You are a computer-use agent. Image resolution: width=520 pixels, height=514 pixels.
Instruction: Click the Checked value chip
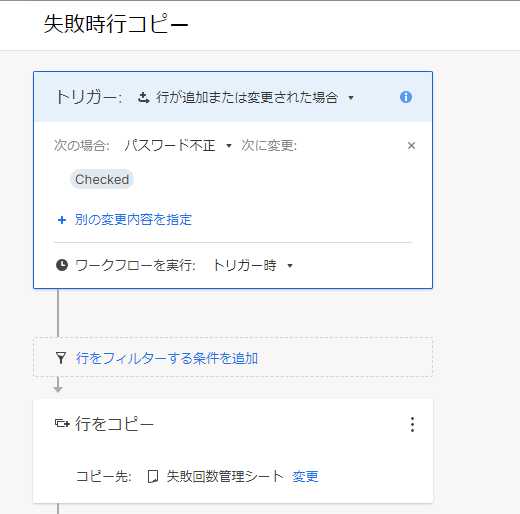coord(102,179)
